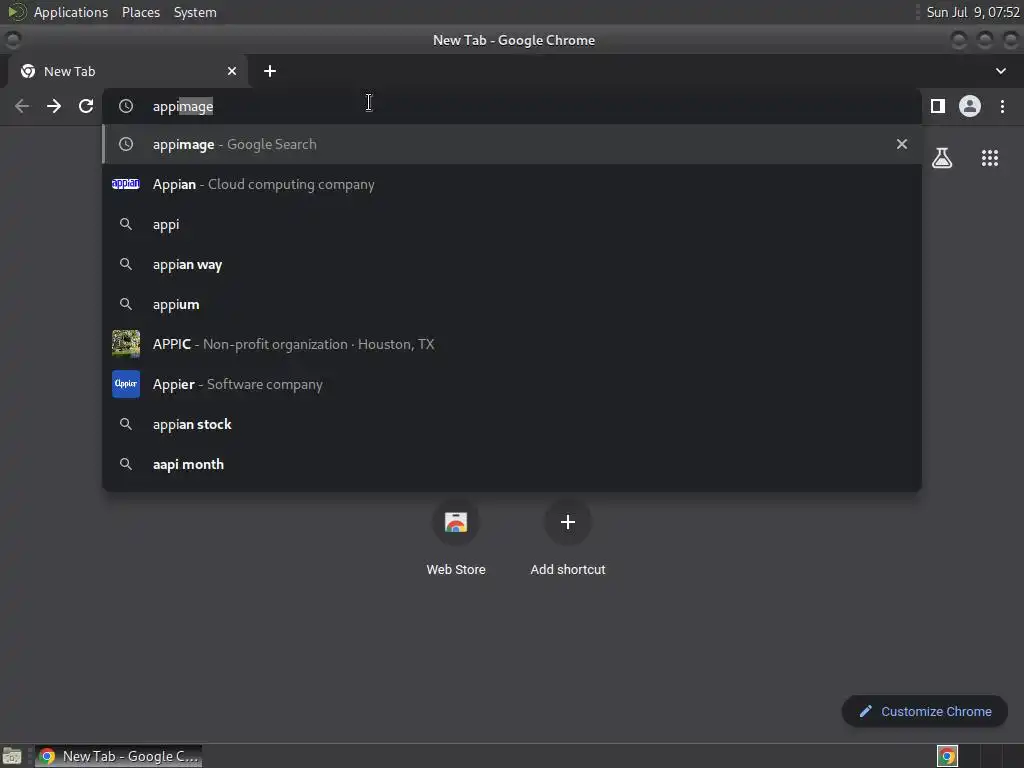Viewport: 1024px width, 768px height.
Task: Click the browser forward arrow
Action: click(x=54, y=106)
